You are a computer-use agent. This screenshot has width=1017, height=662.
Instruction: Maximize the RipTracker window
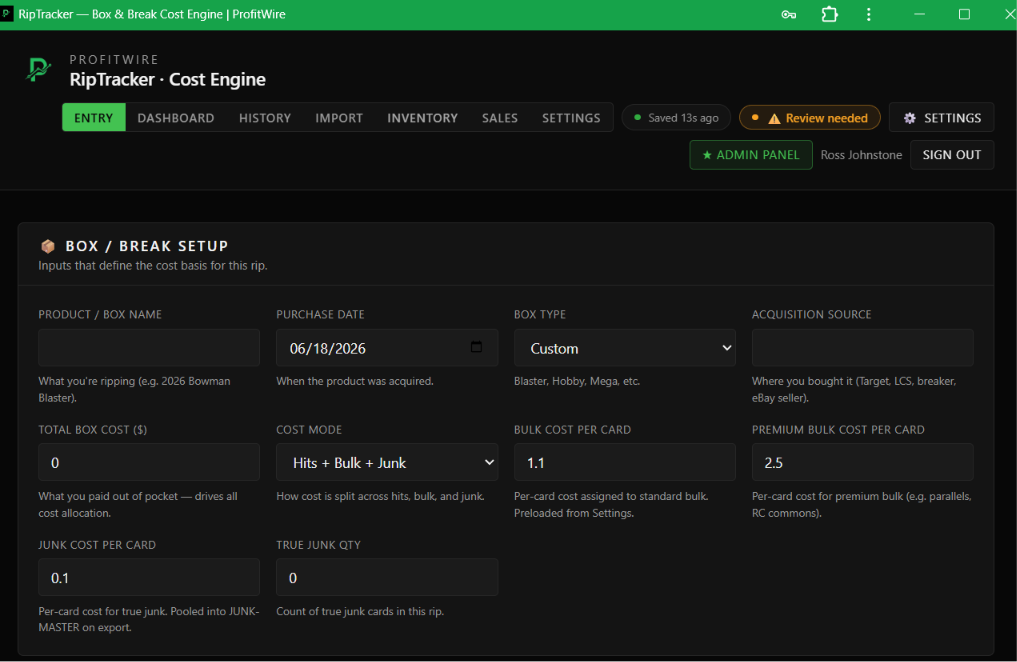click(964, 14)
